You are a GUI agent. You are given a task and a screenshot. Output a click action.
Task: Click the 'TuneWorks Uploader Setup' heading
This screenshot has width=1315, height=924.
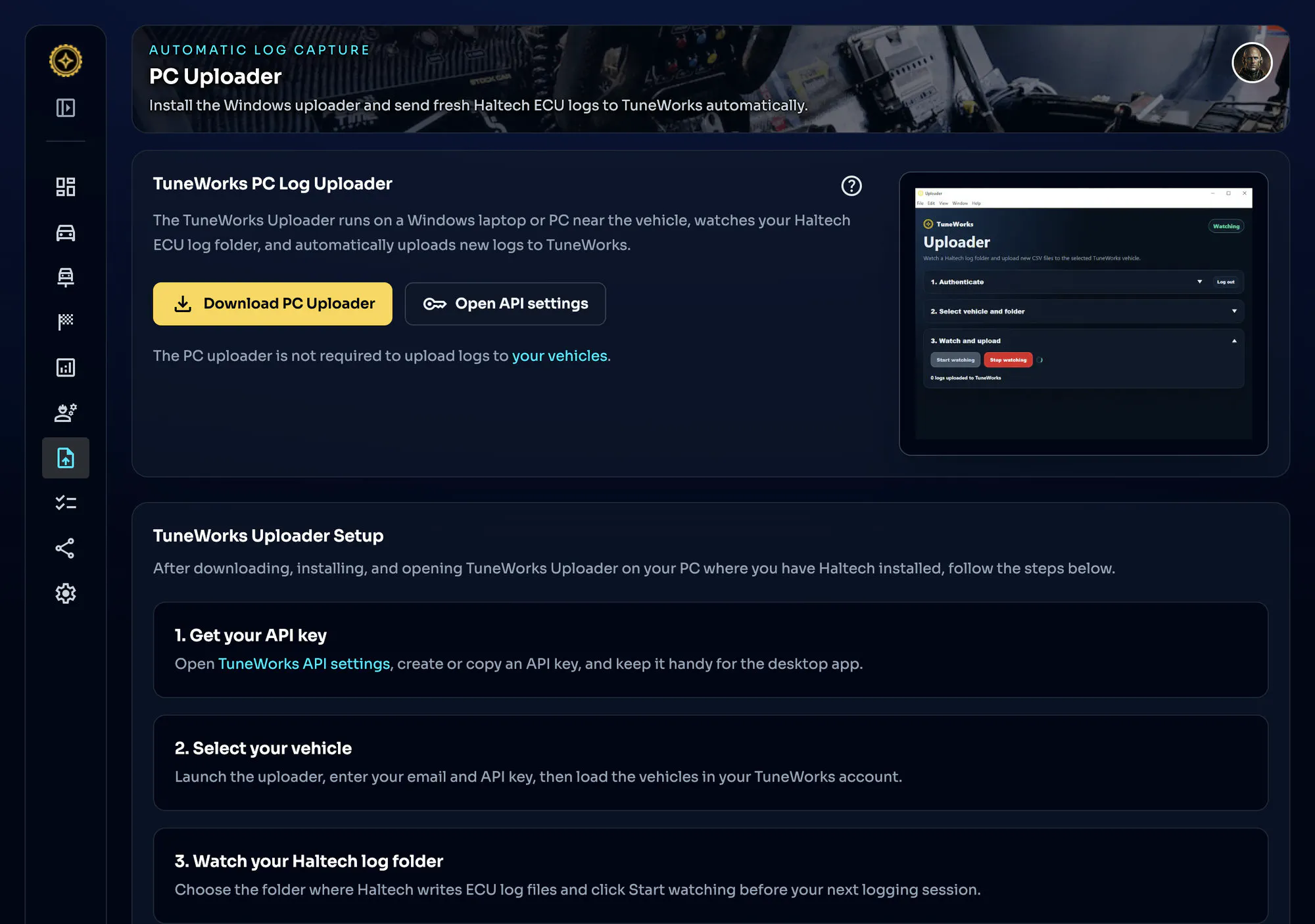(x=268, y=536)
